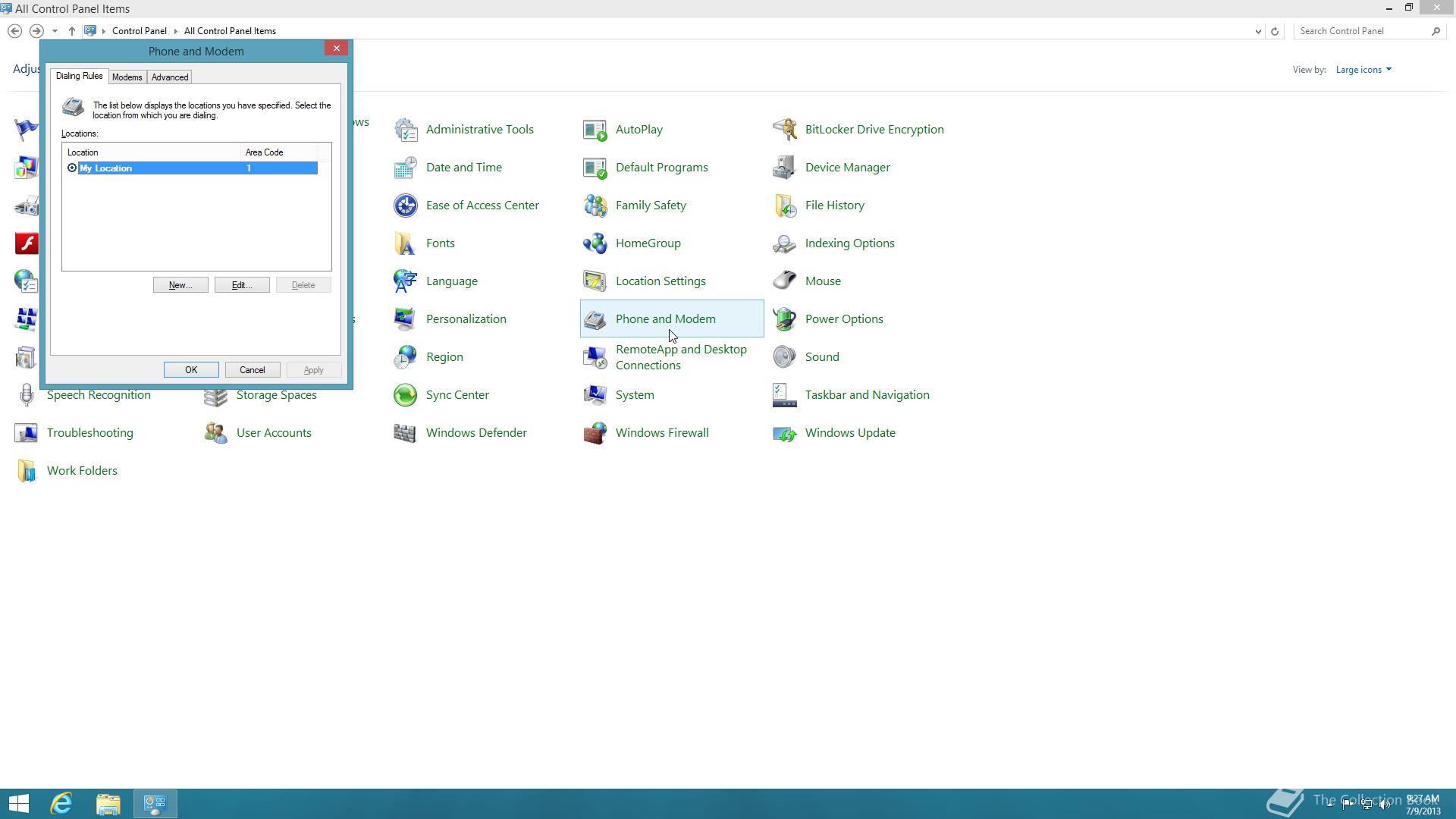Viewport: 1456px width, 819px height.
Task: Click the Back navigation arrow
Action: (x=14, y=31)
